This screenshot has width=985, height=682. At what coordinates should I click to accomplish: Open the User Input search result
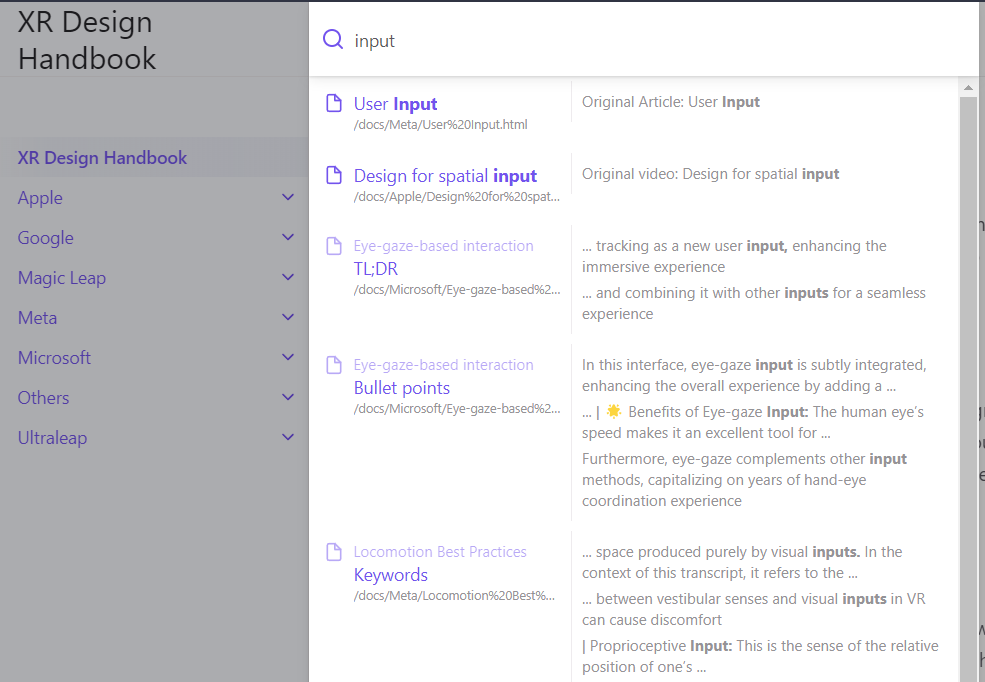[x=395, y=104]
